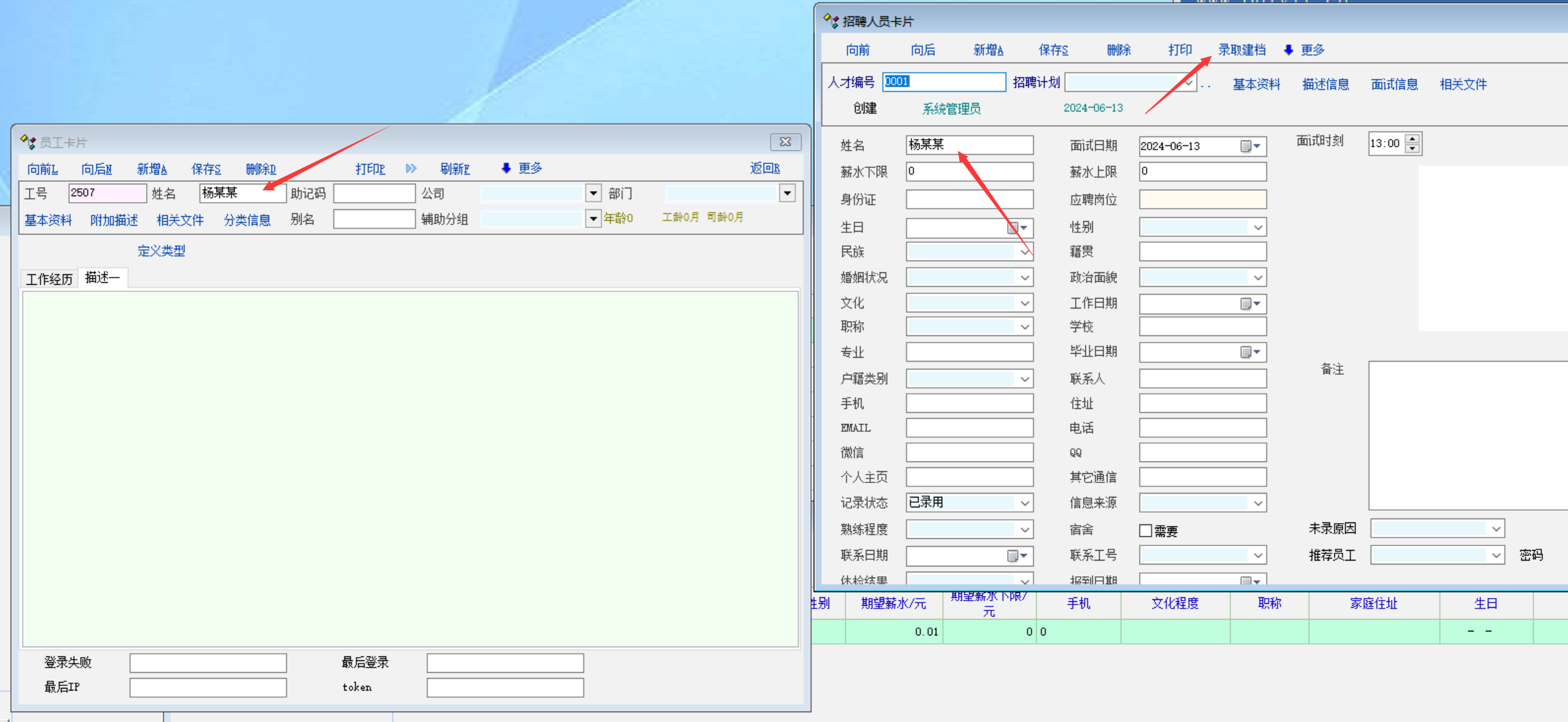Decrease 面试时刻 with the down spinner arrow
This screenshot has width=1568, height=722.
click(1413, 149)
